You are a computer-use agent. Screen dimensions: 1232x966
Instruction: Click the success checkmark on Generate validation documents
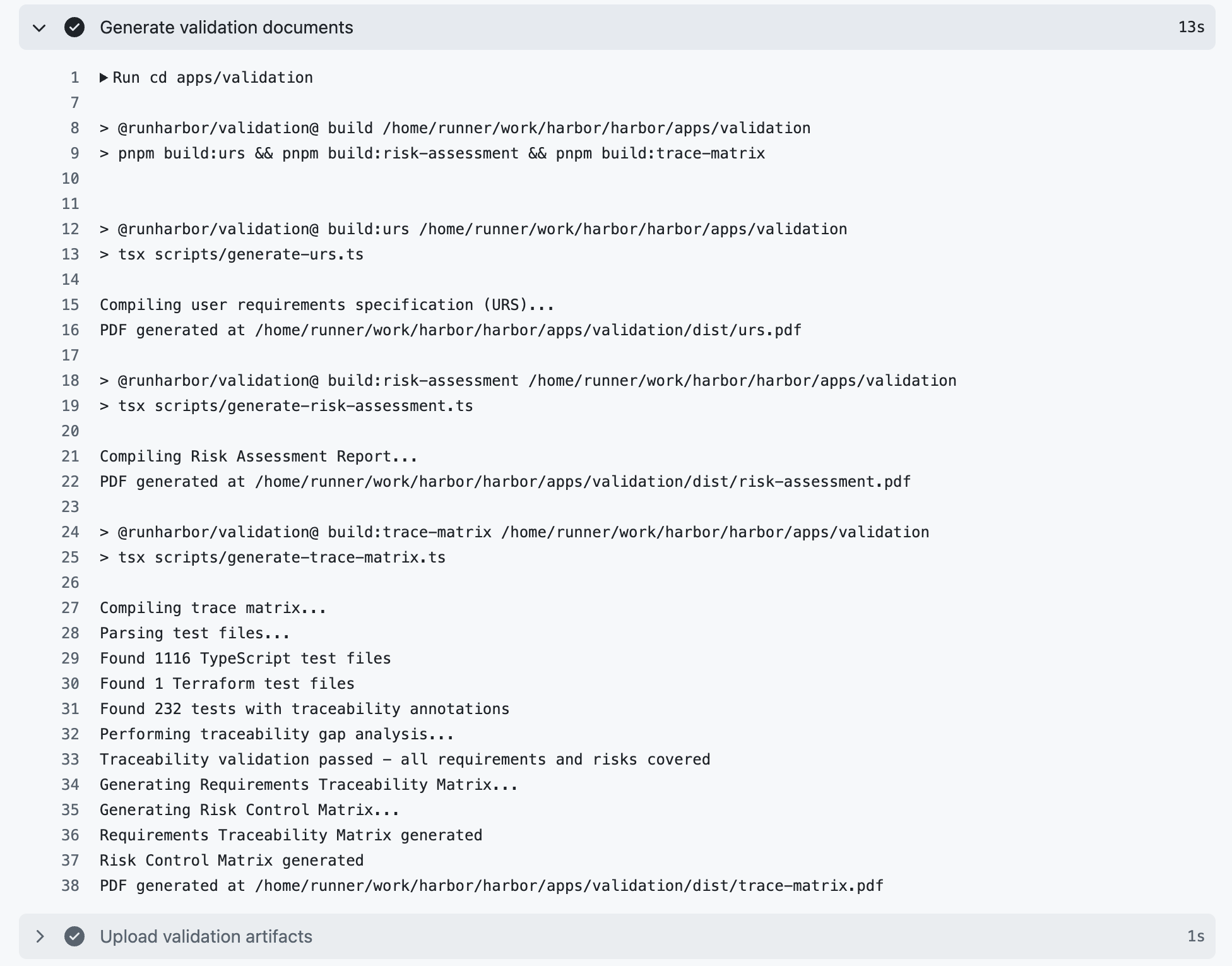coord(74,27)
